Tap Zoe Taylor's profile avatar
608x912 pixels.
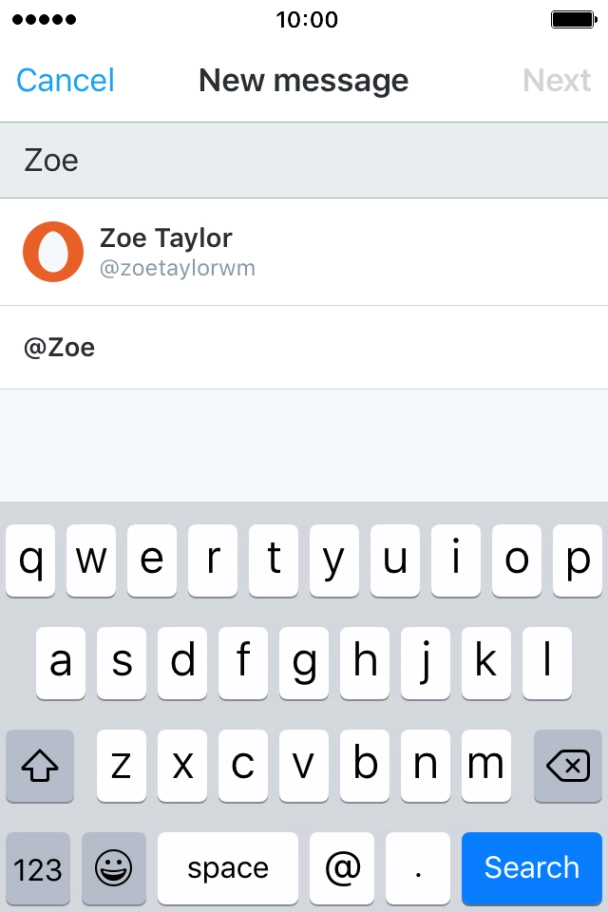[53, 252]
